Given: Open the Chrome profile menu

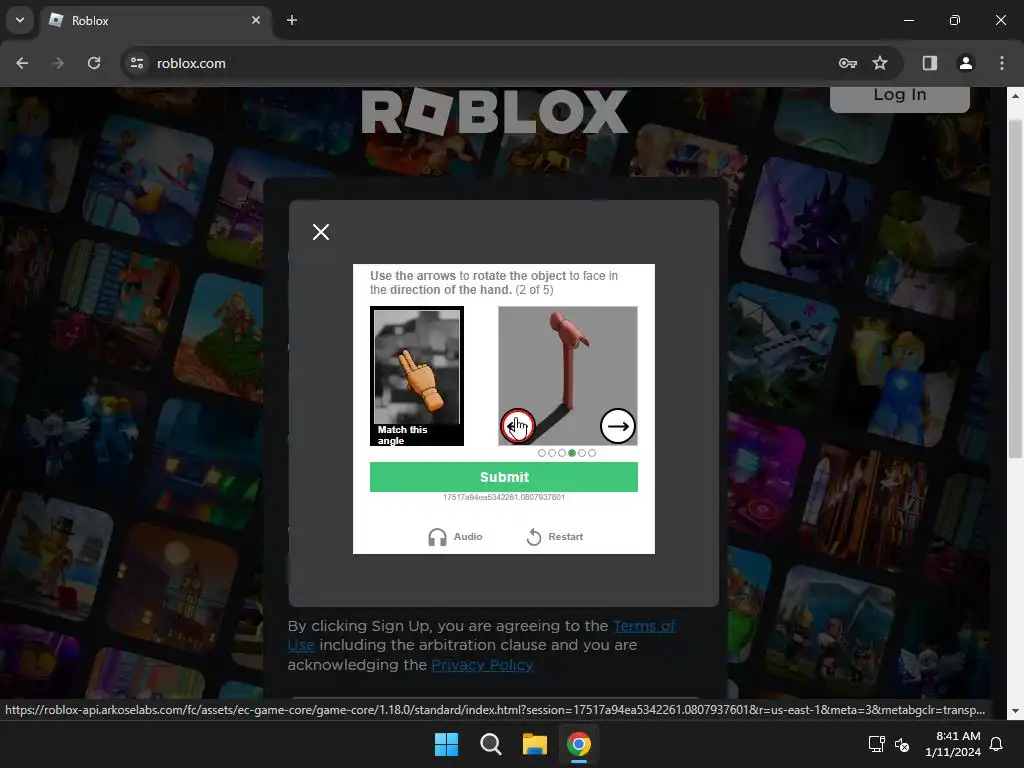Looking at the screenshot, I should pos(965,63).
